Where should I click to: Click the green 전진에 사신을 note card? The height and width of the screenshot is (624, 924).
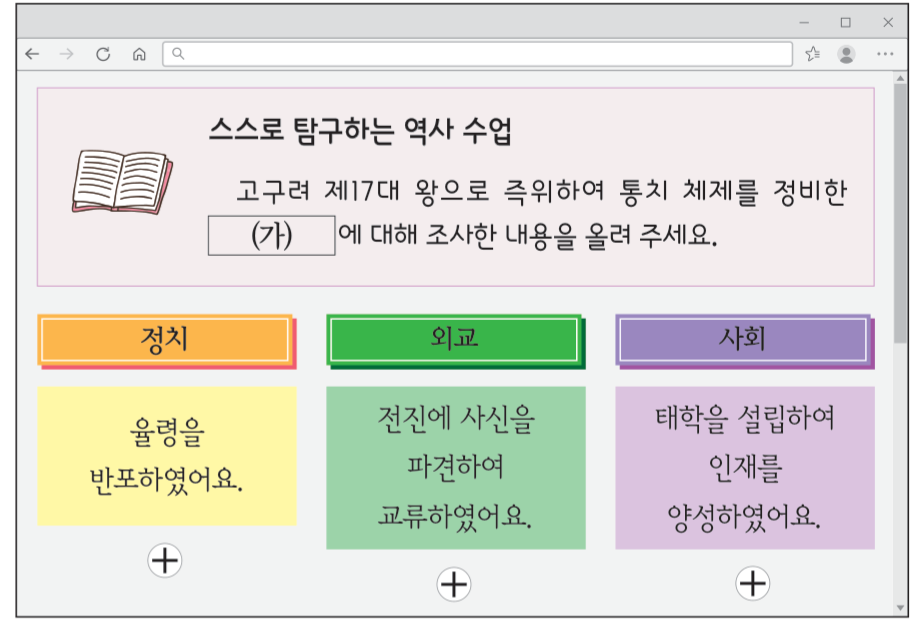pos(453,466)
